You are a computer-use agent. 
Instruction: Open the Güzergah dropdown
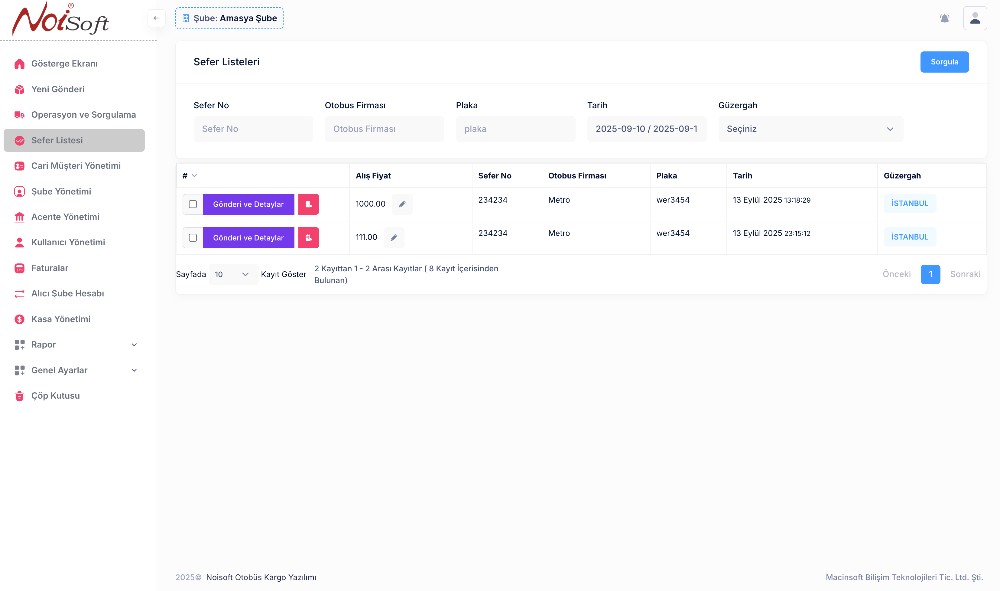point(810,129)
